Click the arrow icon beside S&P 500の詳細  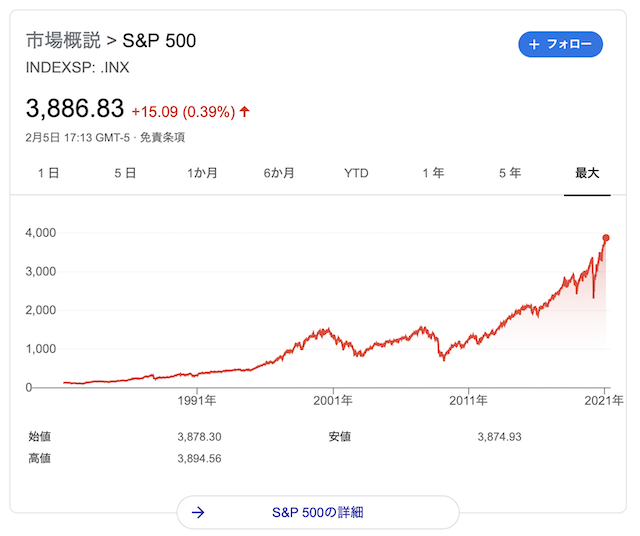click(x=198, y=512)
